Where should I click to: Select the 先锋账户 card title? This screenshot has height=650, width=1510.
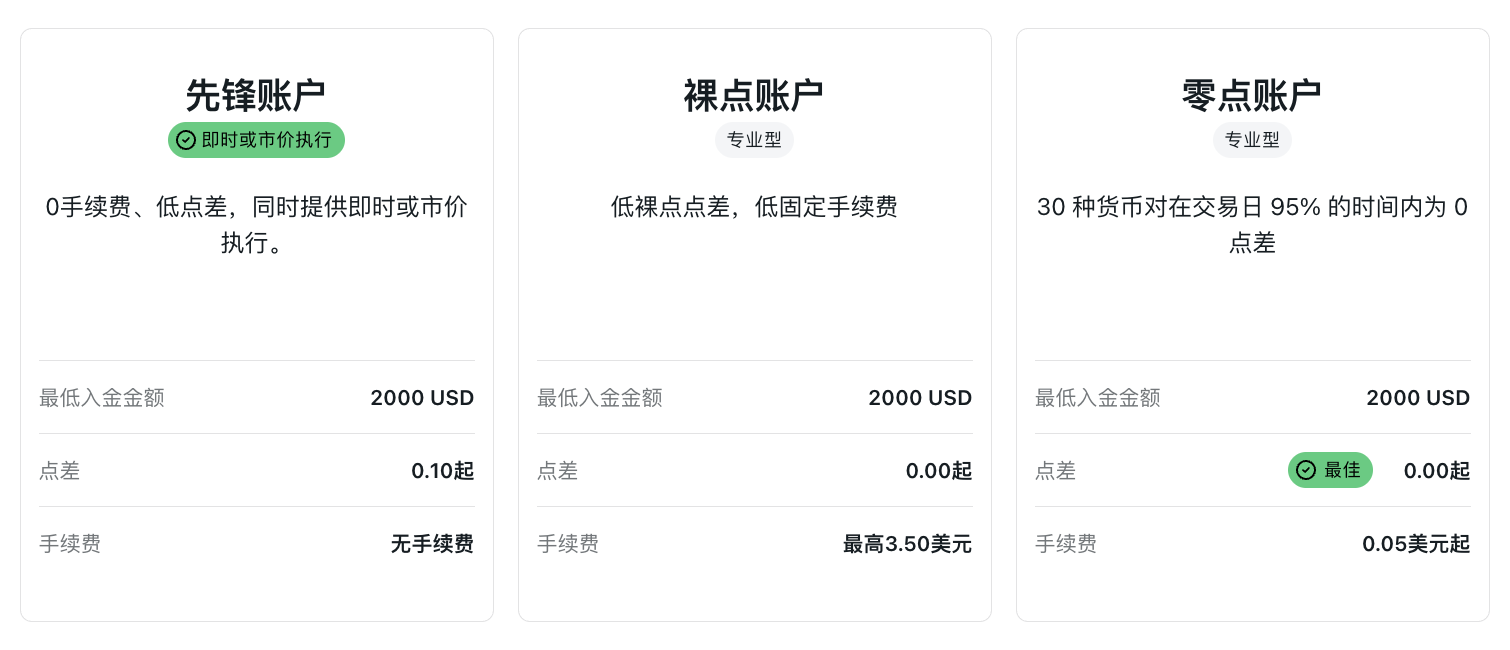tap(256, 96)
